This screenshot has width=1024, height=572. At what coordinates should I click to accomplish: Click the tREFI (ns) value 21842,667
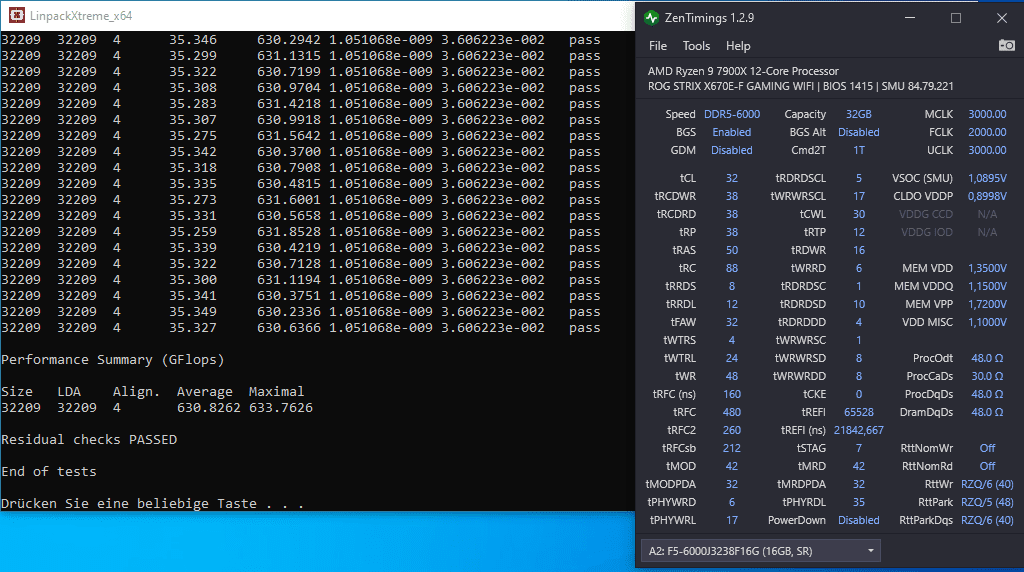coord(858,430)
